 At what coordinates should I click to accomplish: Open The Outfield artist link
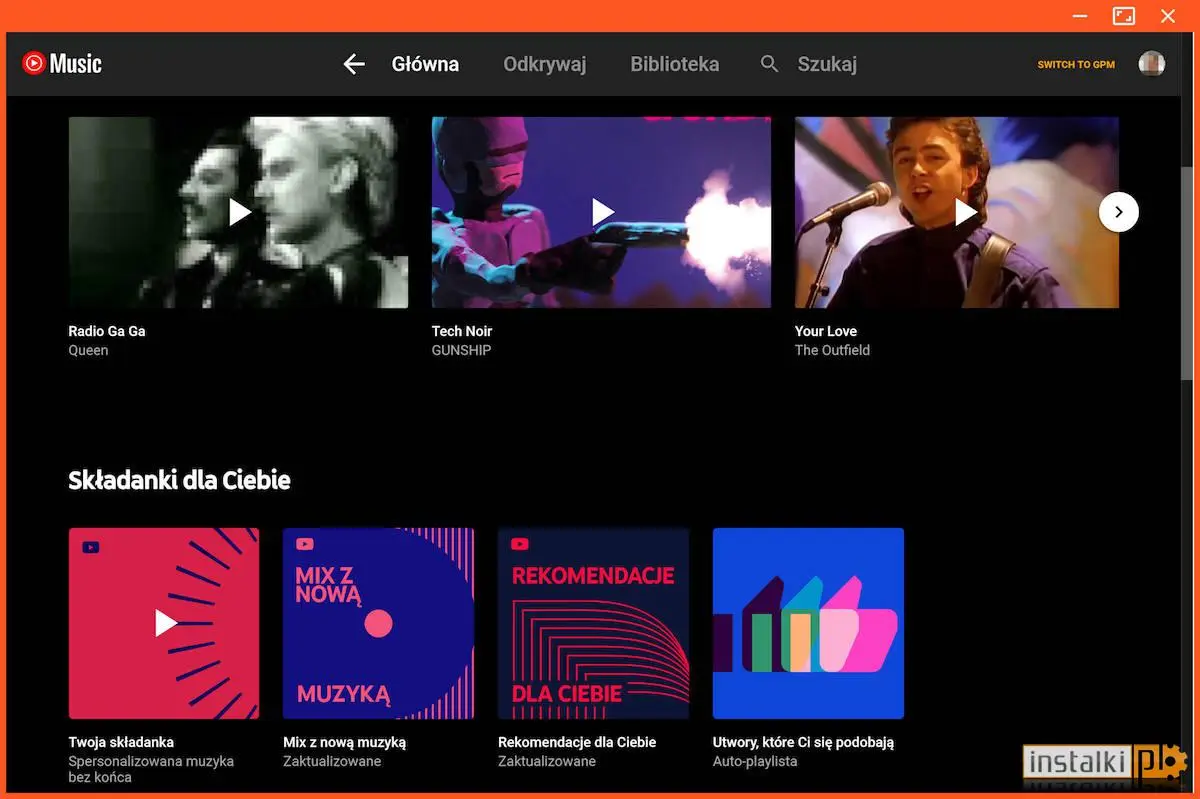[832, 350]
